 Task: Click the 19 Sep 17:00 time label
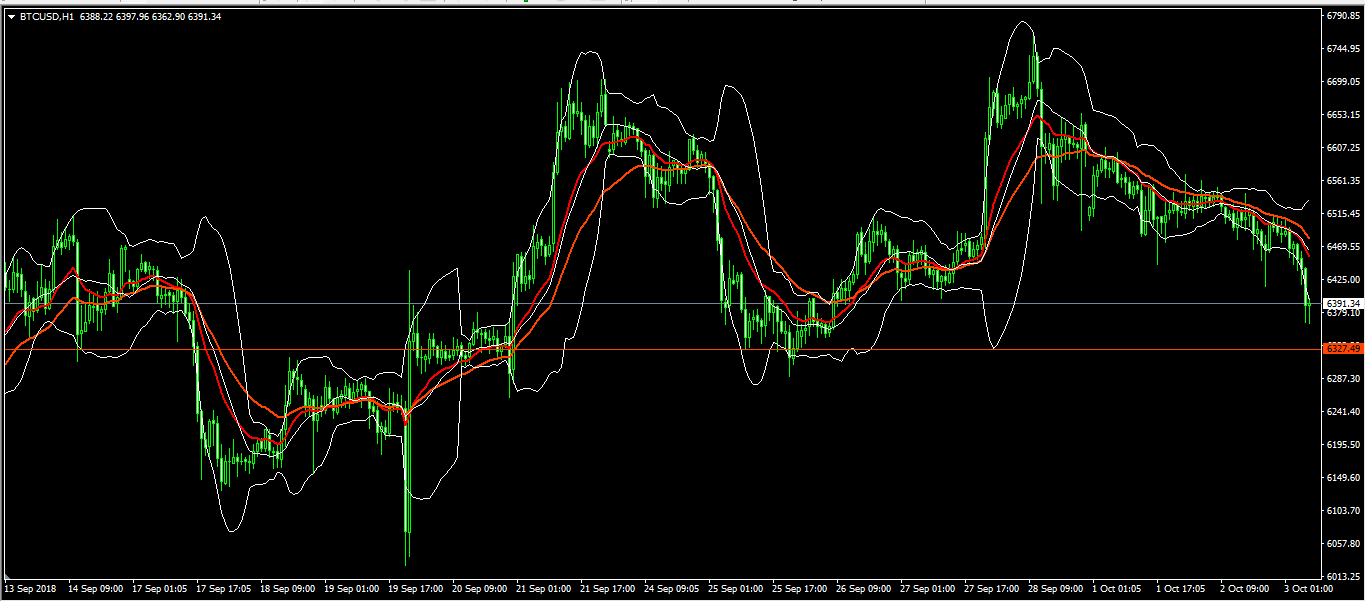(x=414, y=590)
